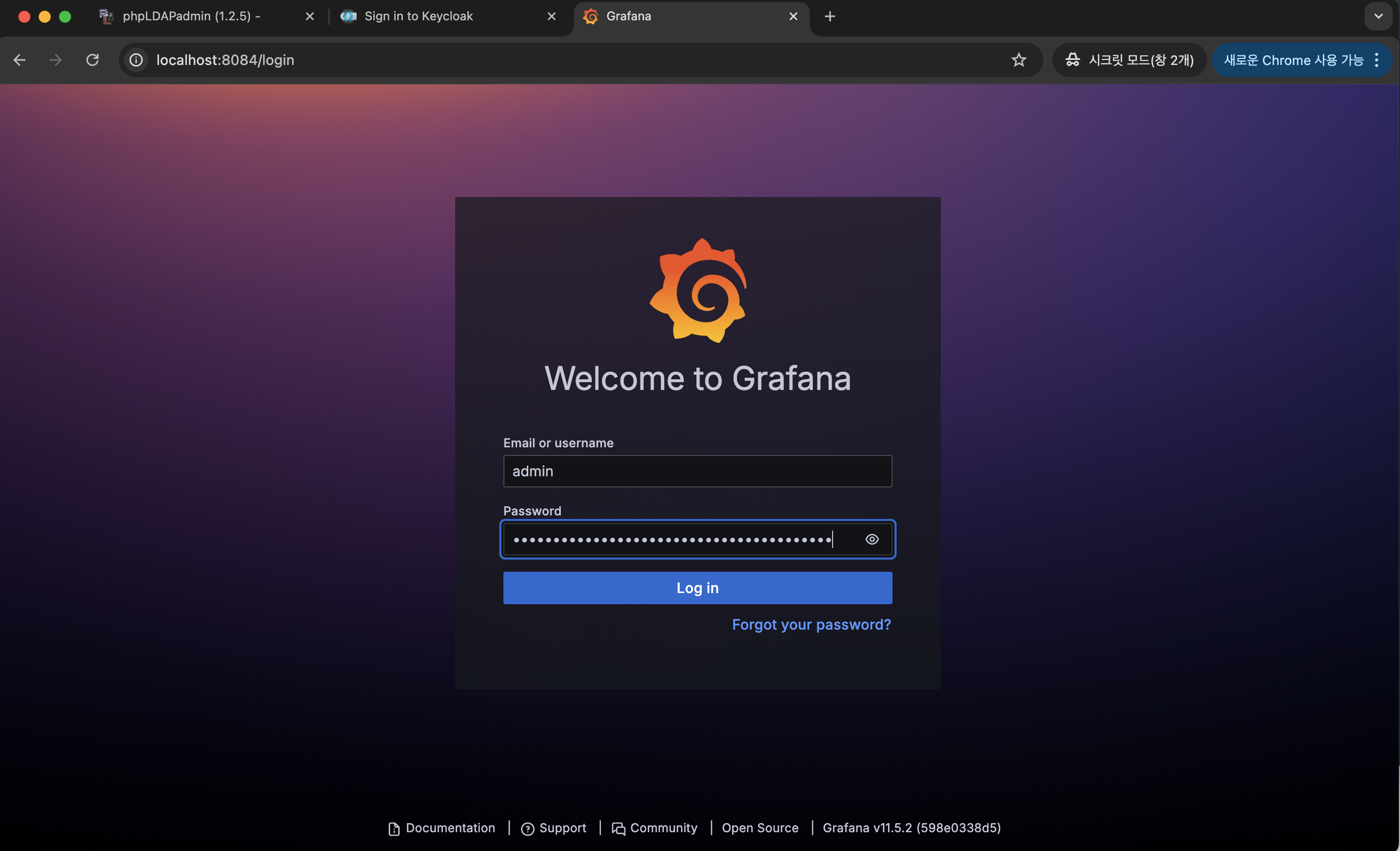This screenshot has width=1400, height=851.
Task: View site information icon in address bar
Action: (136, 59)
